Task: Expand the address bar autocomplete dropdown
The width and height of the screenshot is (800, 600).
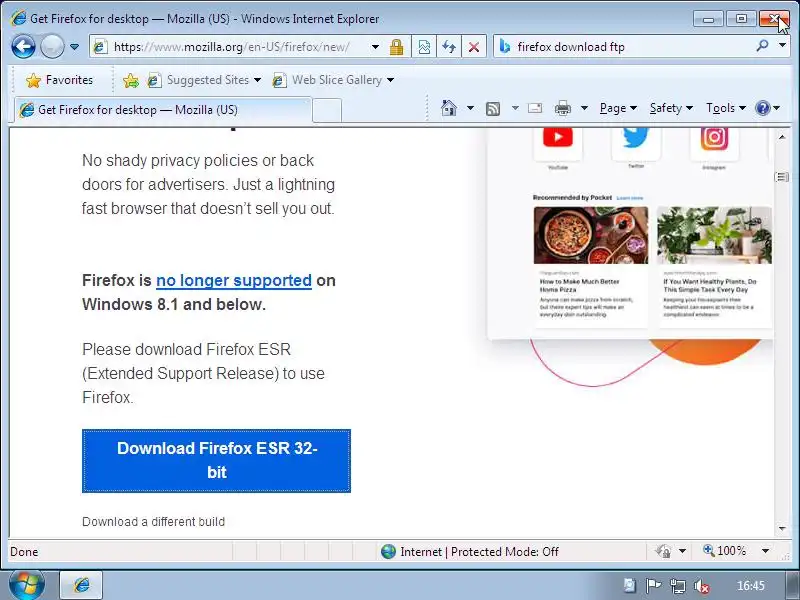Action: 375,47
